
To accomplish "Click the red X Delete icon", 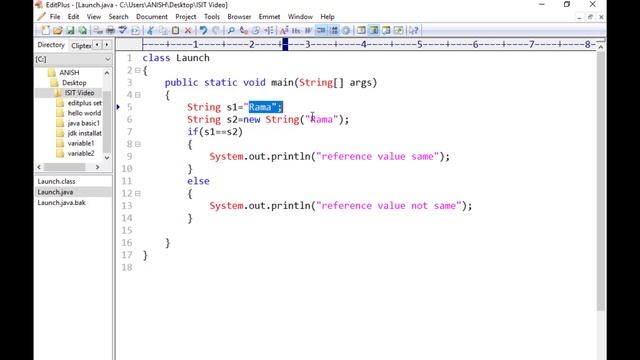I will click(x=188, y=30).
